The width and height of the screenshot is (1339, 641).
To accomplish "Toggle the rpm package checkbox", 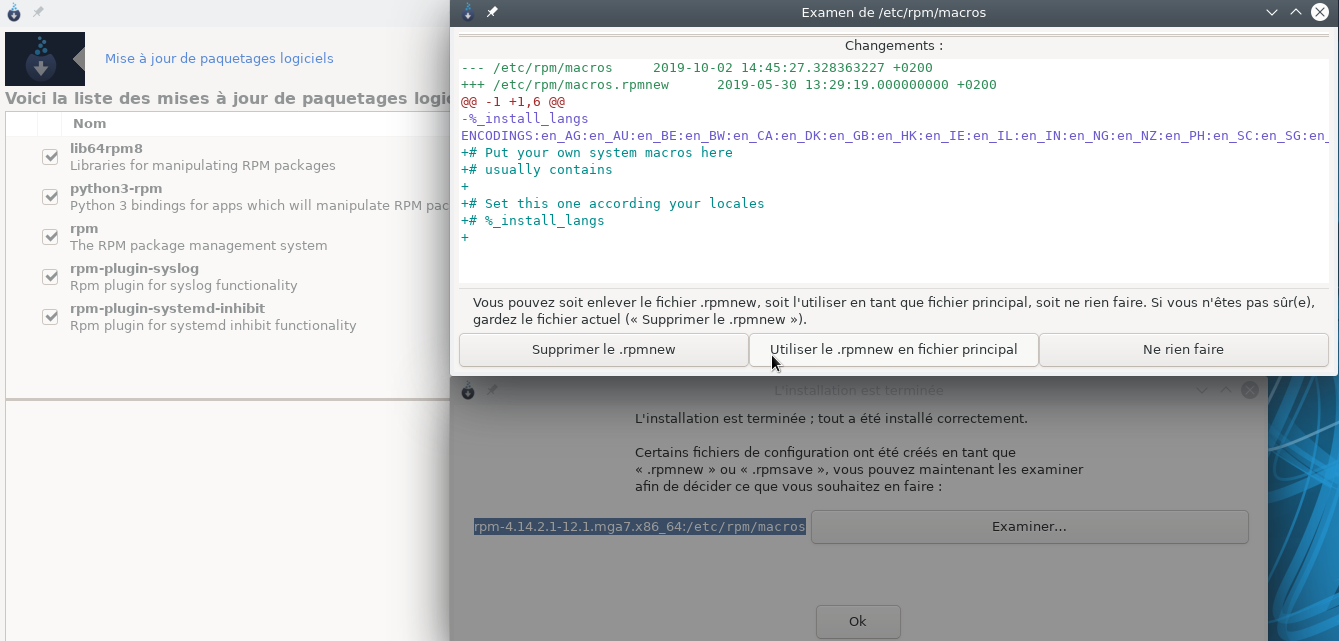I will click(50, 237).
